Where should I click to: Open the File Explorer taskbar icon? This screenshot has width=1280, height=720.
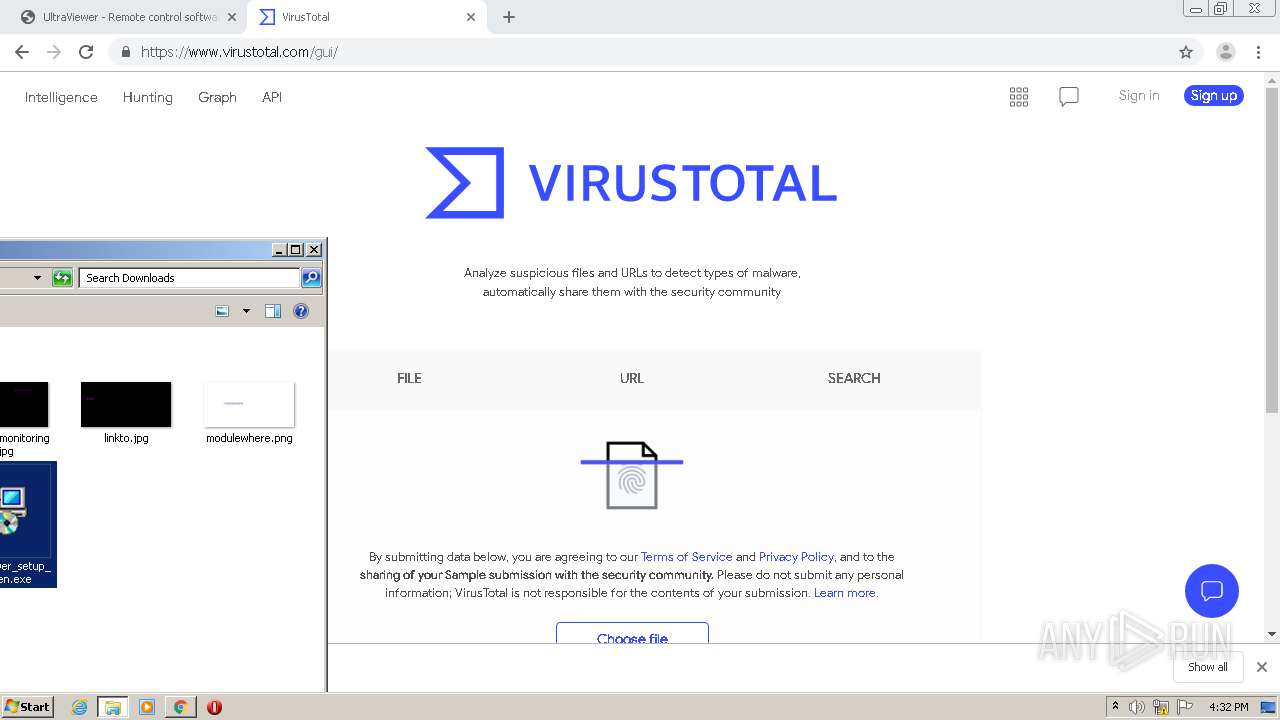[112, 707]
